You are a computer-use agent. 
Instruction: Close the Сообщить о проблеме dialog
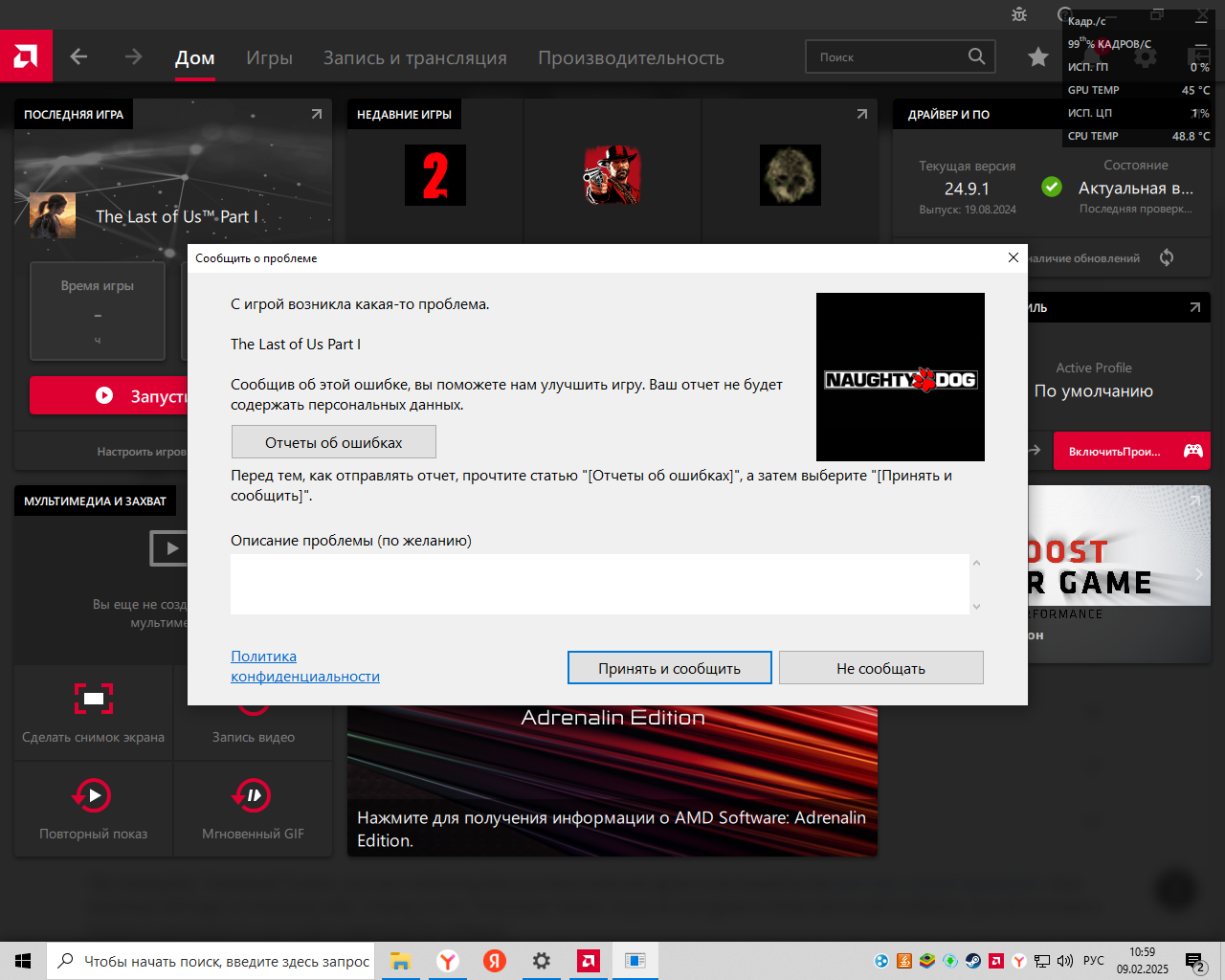click(1013, 257)
